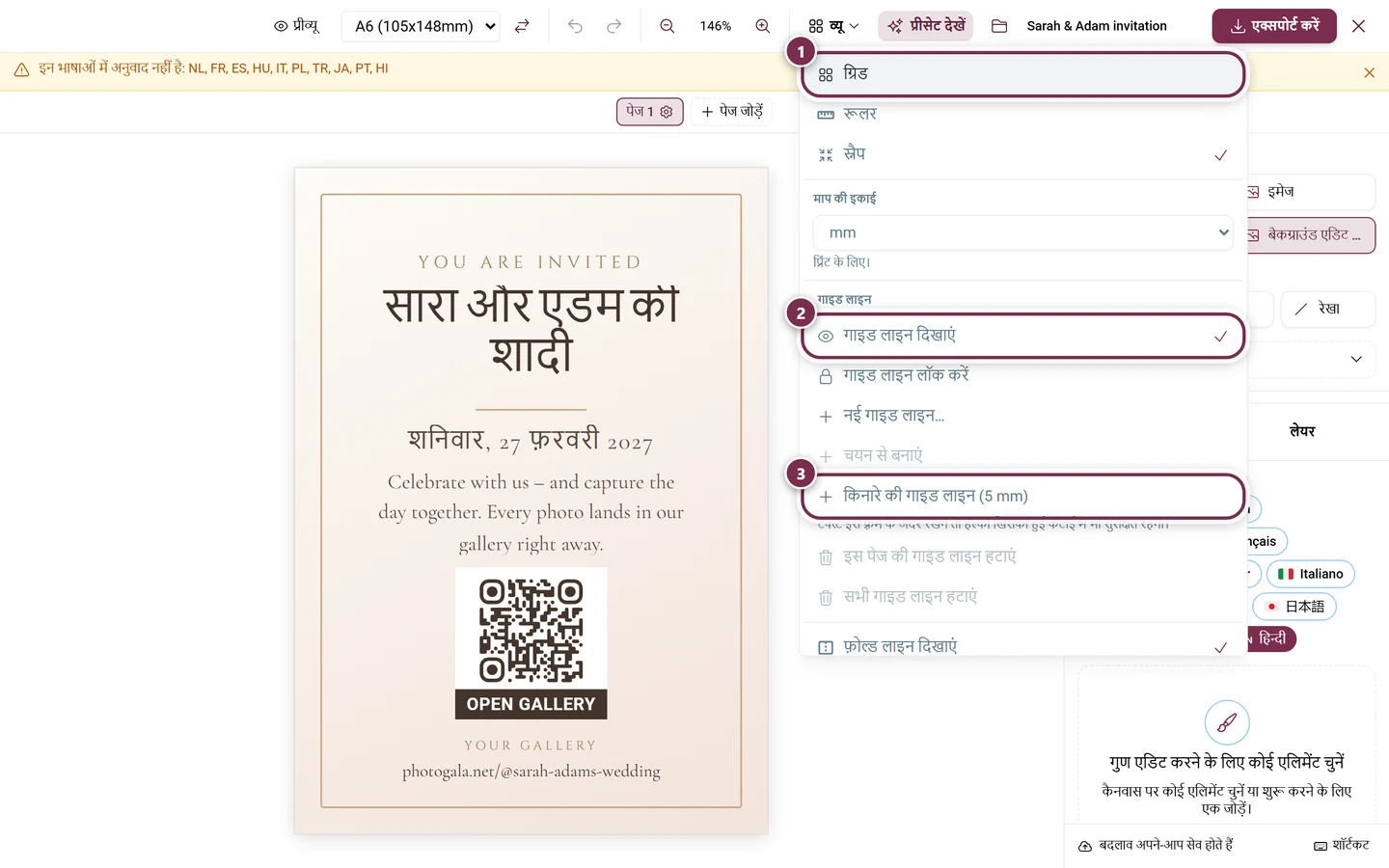Image resolution: width=1389 pixels, height=868 pixels.
Task: Zoom out with the minus magnifier
Action: tap(667, 26)
